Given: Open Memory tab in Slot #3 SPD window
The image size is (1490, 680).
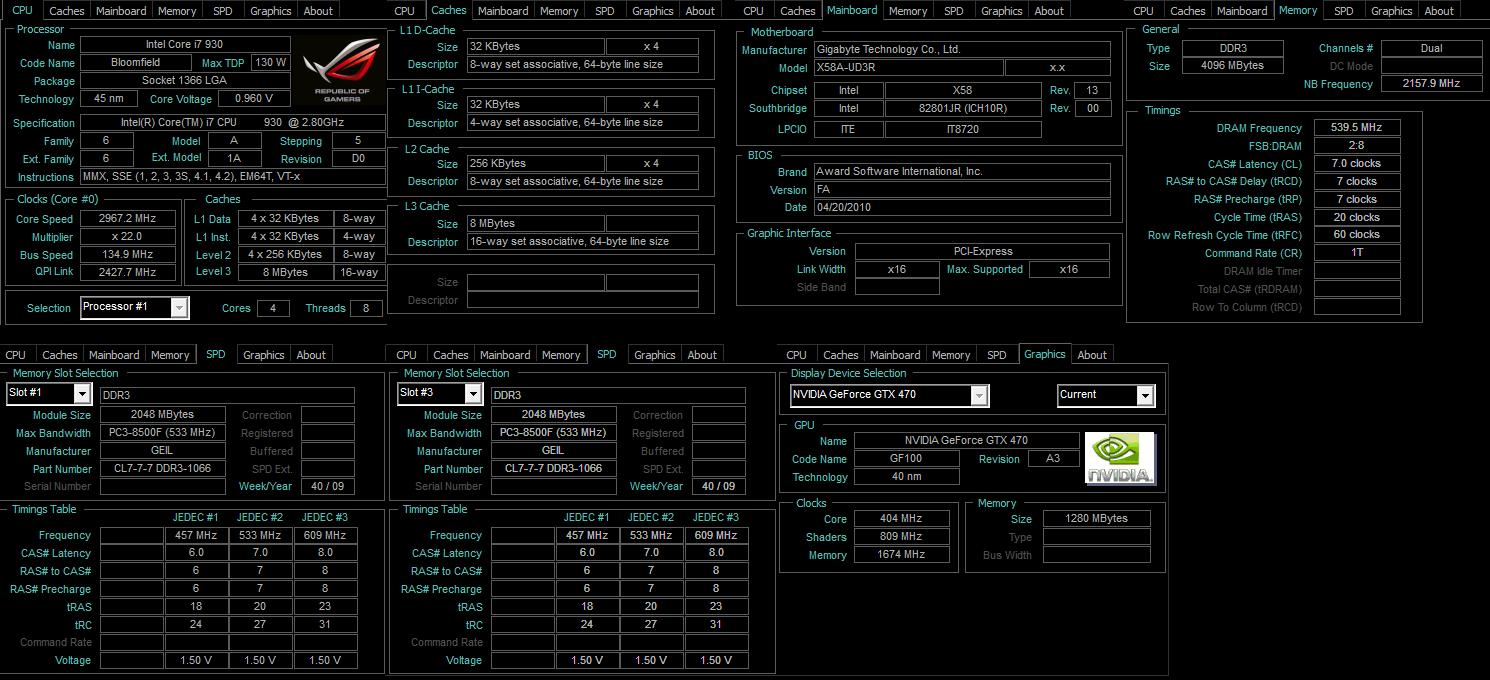Looking at the screenshot, I should click(x=561, y=355).
